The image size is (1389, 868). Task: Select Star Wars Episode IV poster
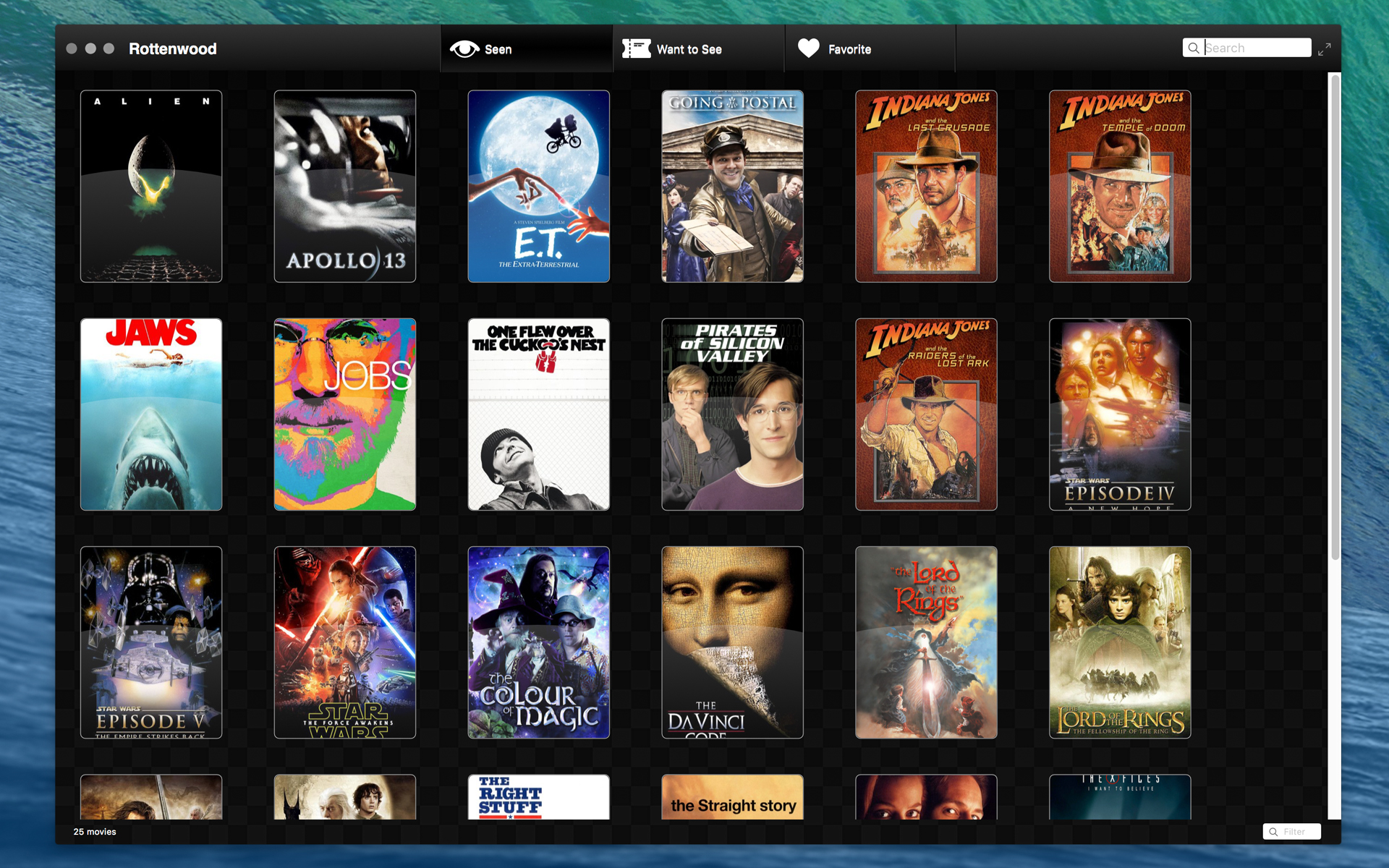click(x=1121, y=414)
